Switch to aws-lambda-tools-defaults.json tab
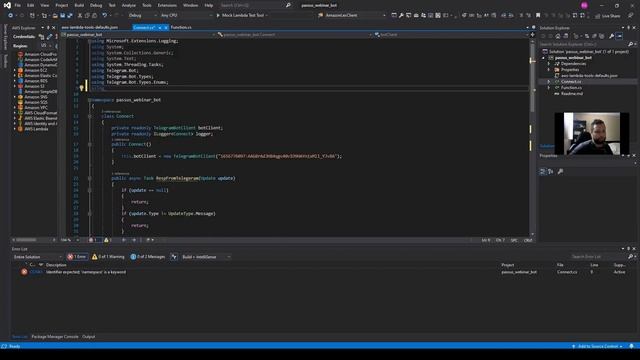 [89, 27]
